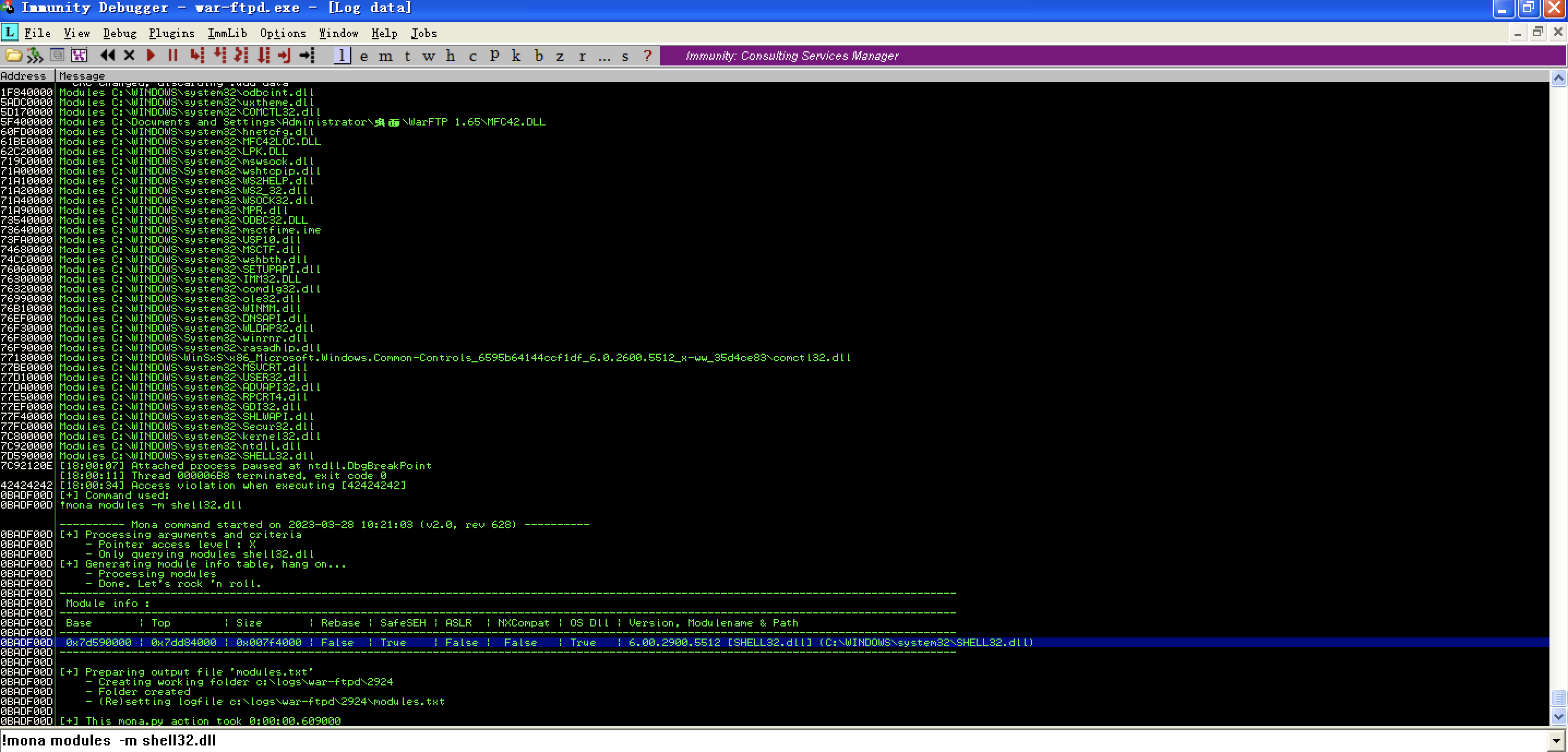Image resolution: width=1568 pixels, height=752 pixels.
Task: Show Hardware breakpoints 'z' button
Action: tap(560, 56)
